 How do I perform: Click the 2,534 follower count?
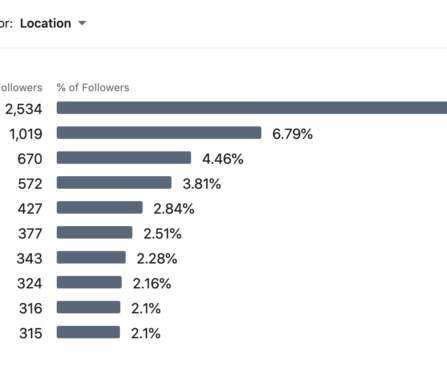(23, 109)
